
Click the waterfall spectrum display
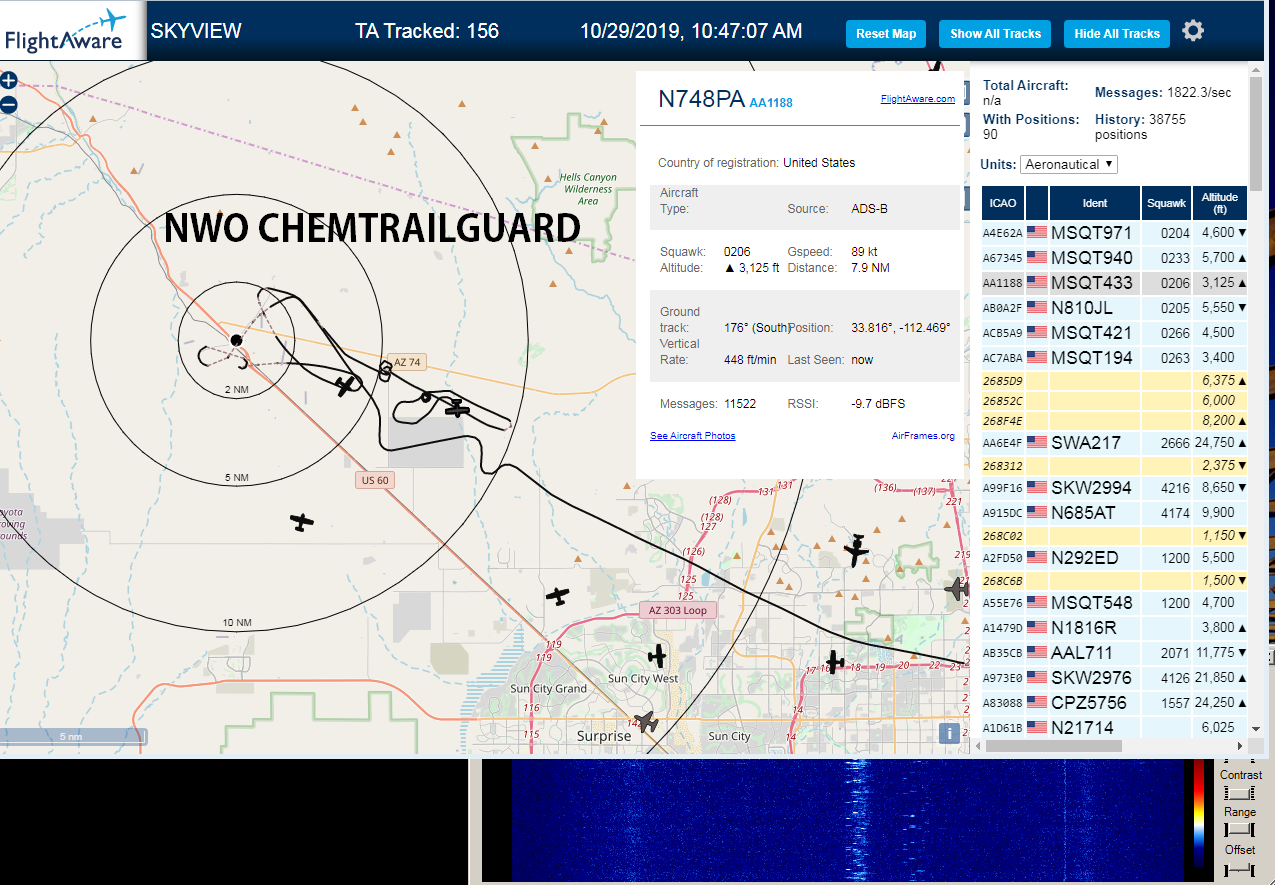(x=847, y=821)
